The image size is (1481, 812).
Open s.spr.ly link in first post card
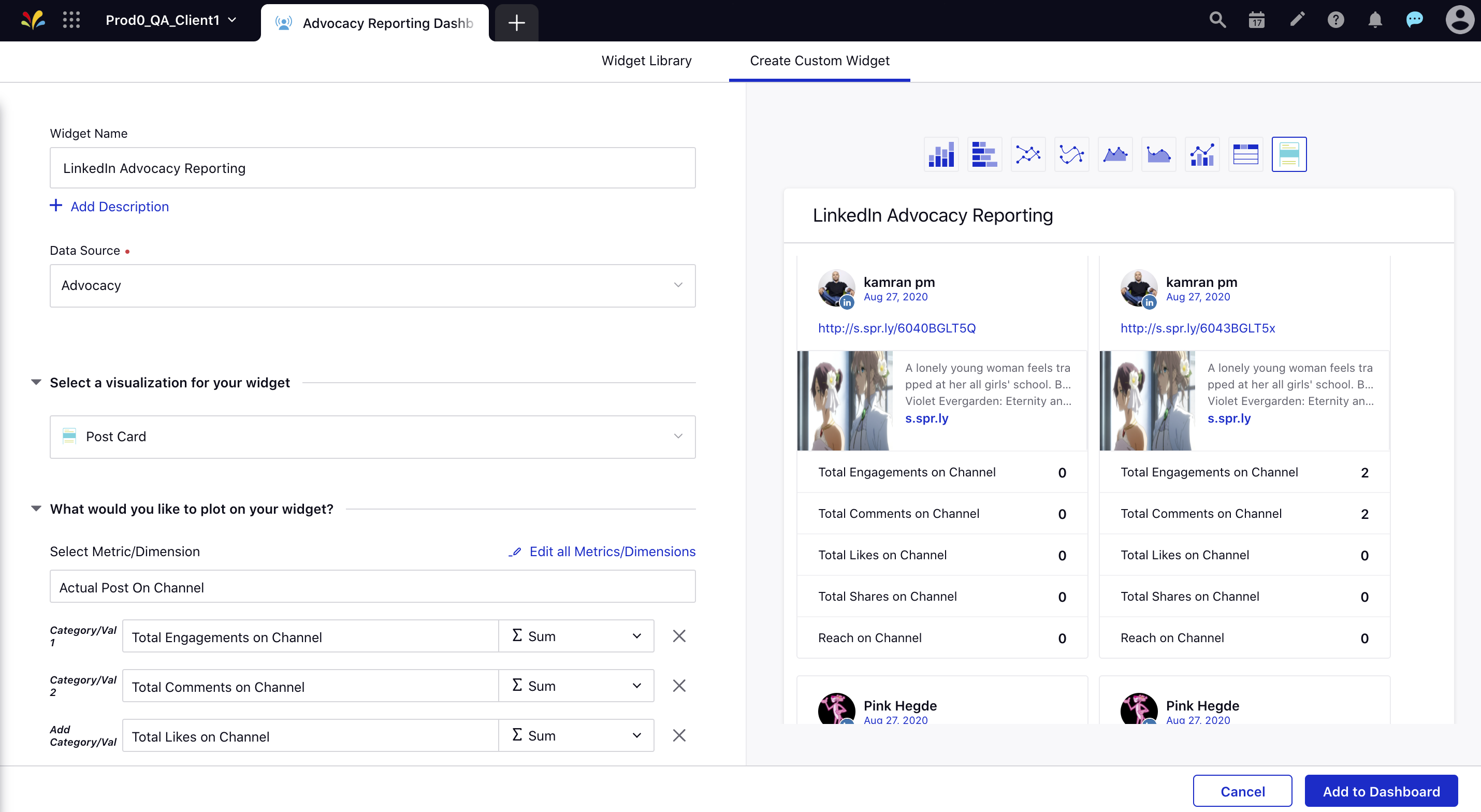927,418
